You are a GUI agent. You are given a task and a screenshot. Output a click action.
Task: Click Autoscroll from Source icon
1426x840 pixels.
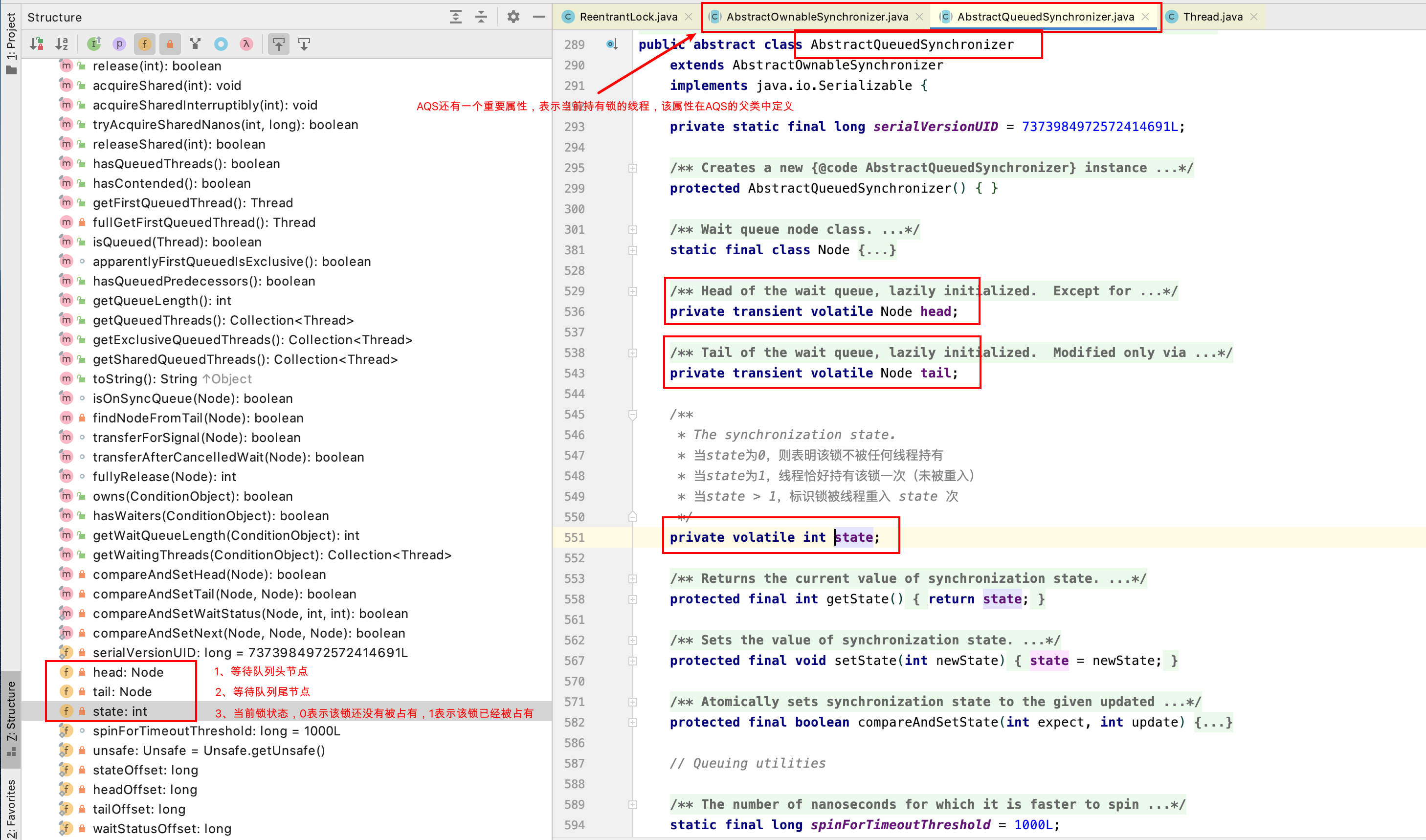point(304,44)
